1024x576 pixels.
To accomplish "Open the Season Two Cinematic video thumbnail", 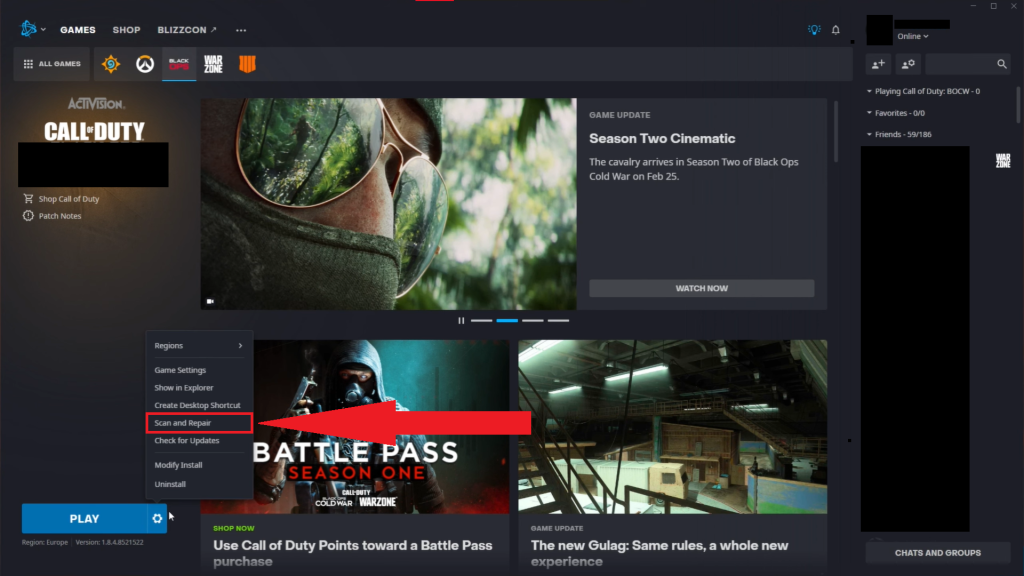I will pos(389,204).
